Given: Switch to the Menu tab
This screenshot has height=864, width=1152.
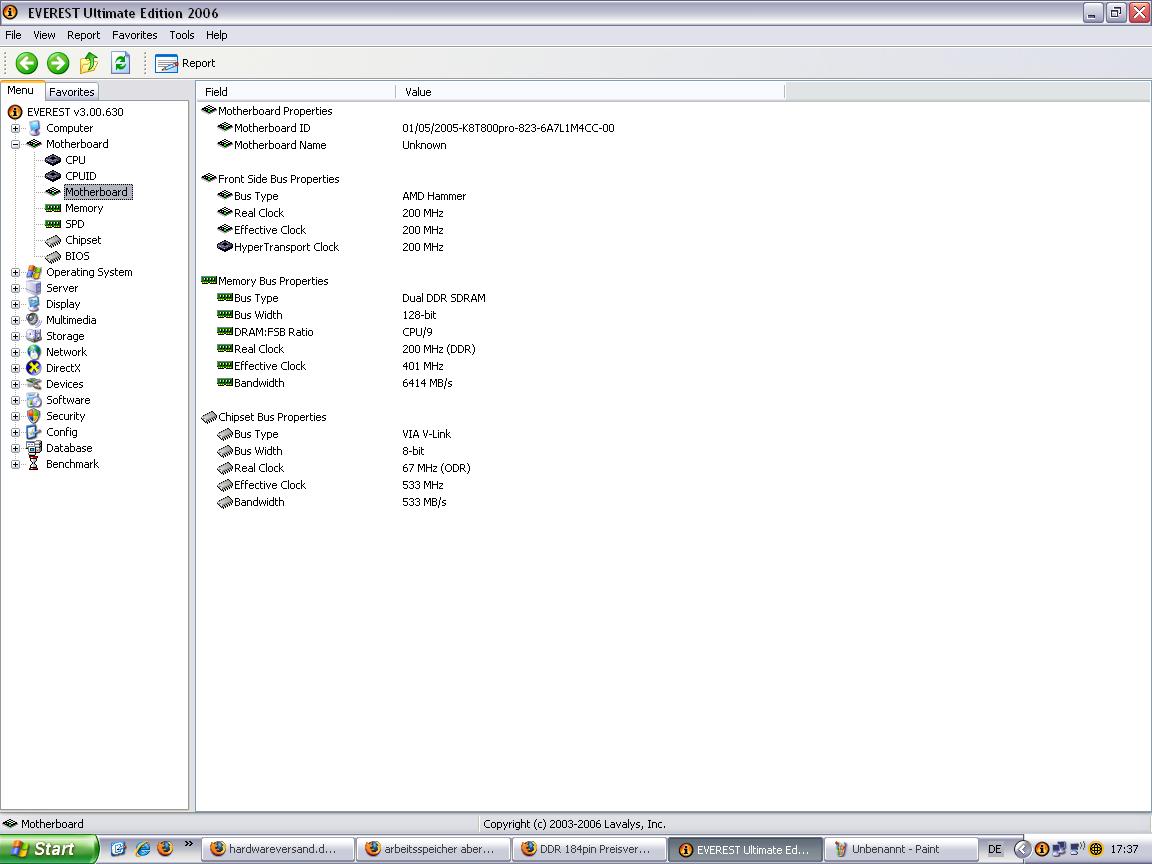Looking at the screenshot, I should 21,90.
